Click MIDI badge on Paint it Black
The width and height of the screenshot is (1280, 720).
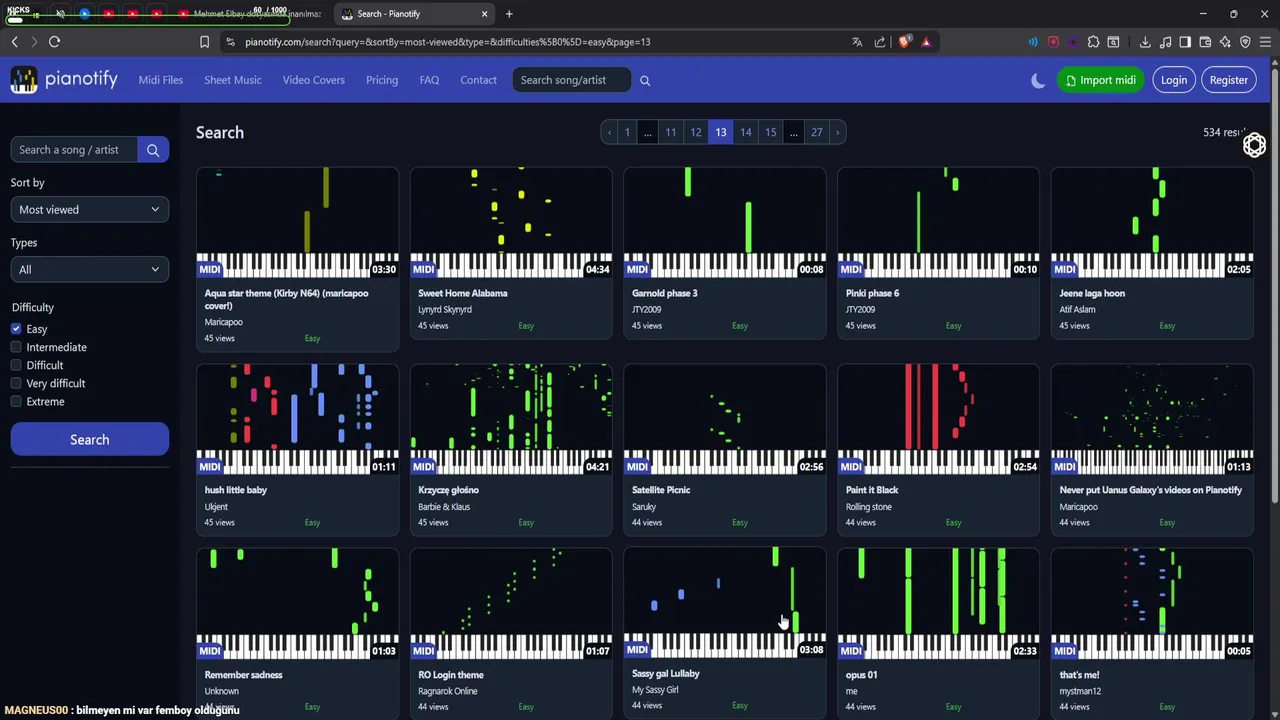click(851, 466)
